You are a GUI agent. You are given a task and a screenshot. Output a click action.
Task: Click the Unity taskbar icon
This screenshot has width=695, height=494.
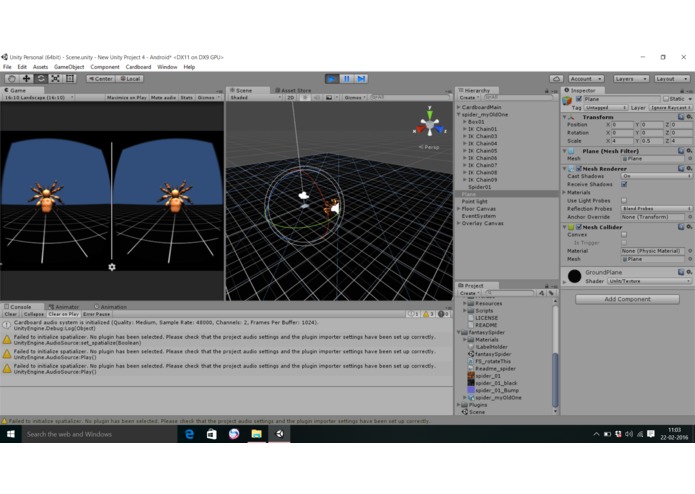[x=279, y=434]
